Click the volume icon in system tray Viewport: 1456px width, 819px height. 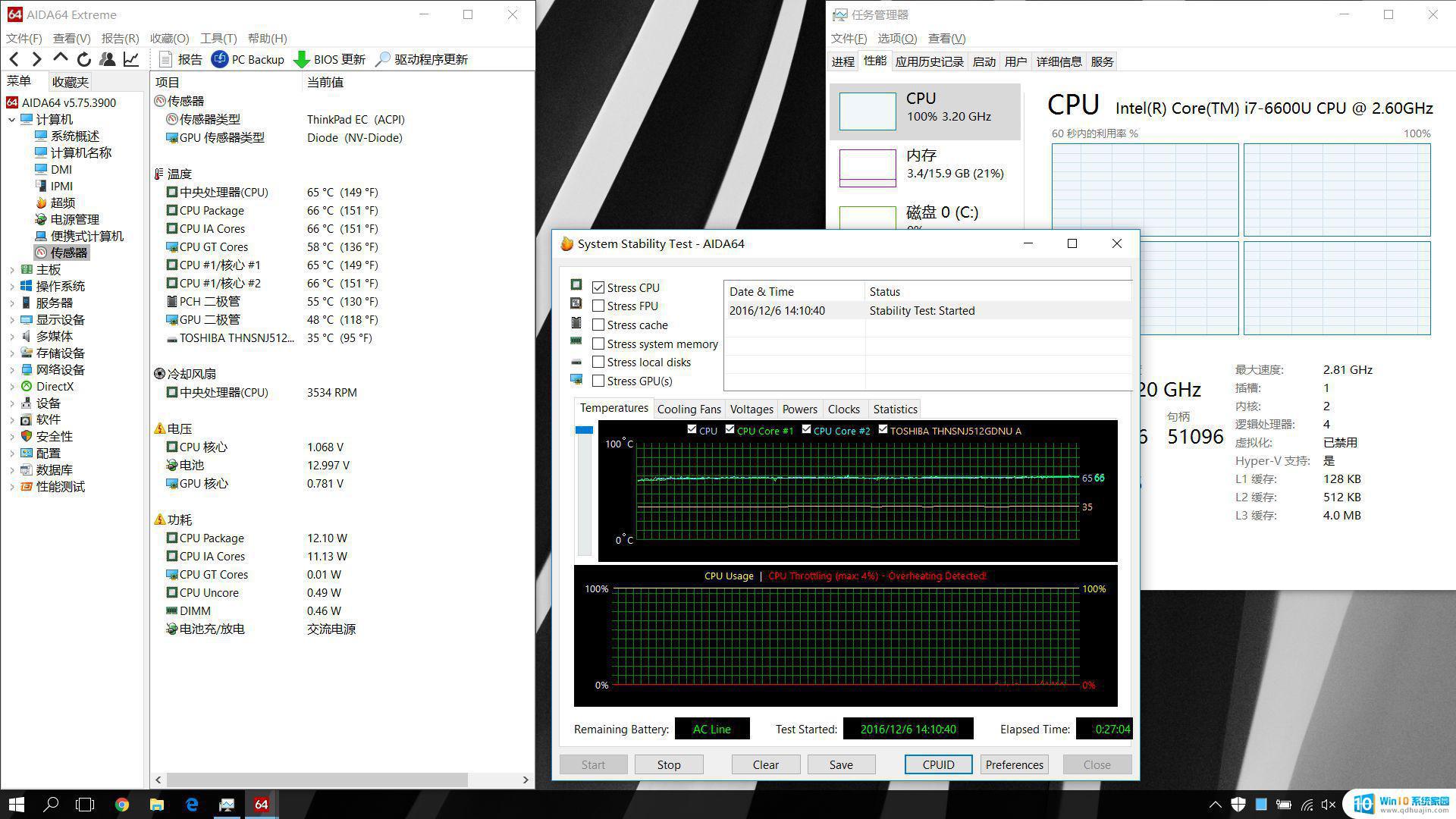[1328, 805]
